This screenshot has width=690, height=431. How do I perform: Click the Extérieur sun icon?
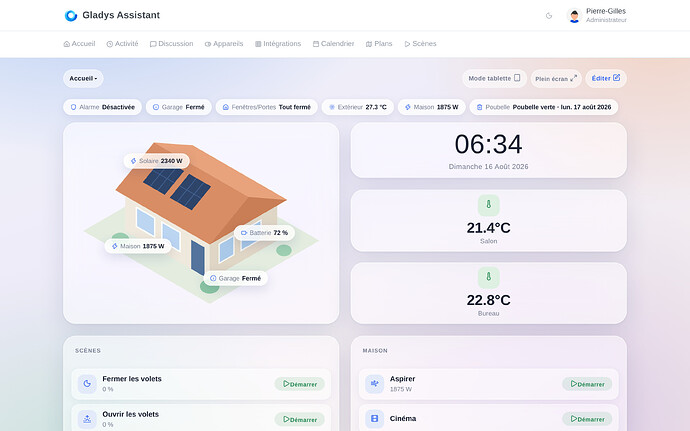pyautogui.click(x=332, y=107)
